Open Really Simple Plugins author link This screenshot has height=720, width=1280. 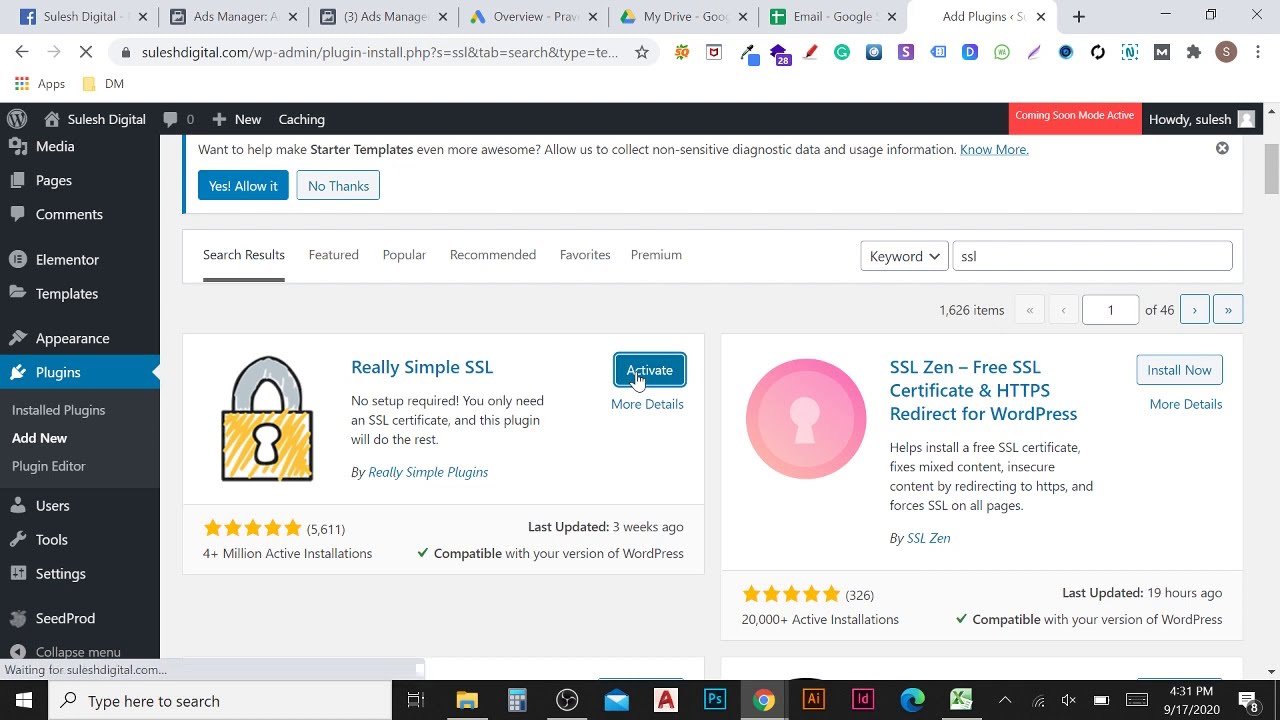click(428, 472)
